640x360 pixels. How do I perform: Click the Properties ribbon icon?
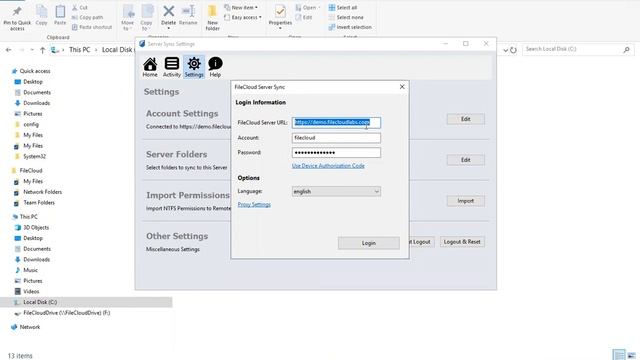tap(280, 17)
